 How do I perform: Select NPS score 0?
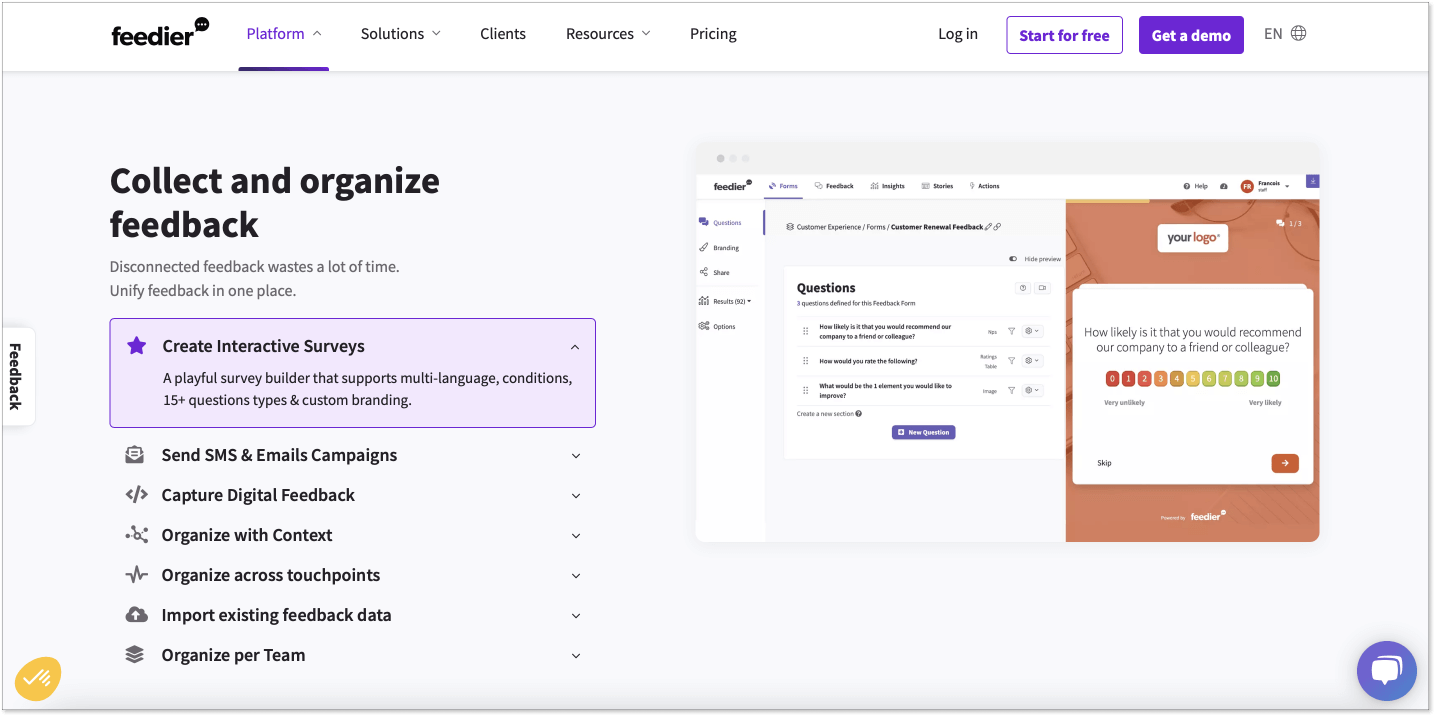pos(1112,379)
